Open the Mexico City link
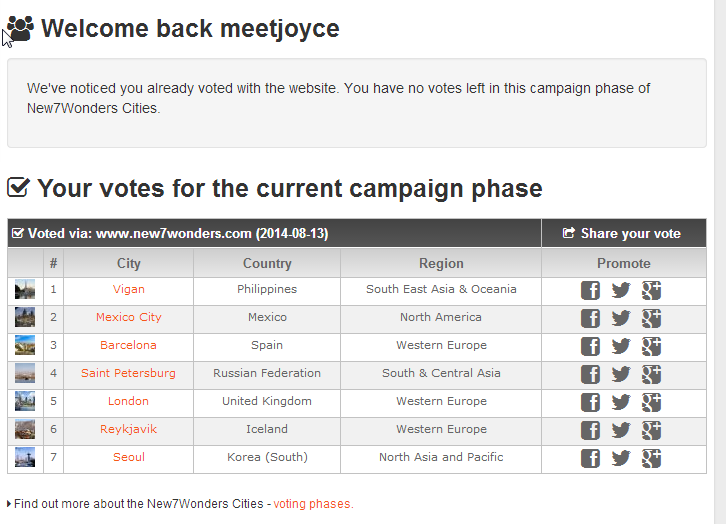The width and height of the screenshot is (726, 524). tap(129, 317)
